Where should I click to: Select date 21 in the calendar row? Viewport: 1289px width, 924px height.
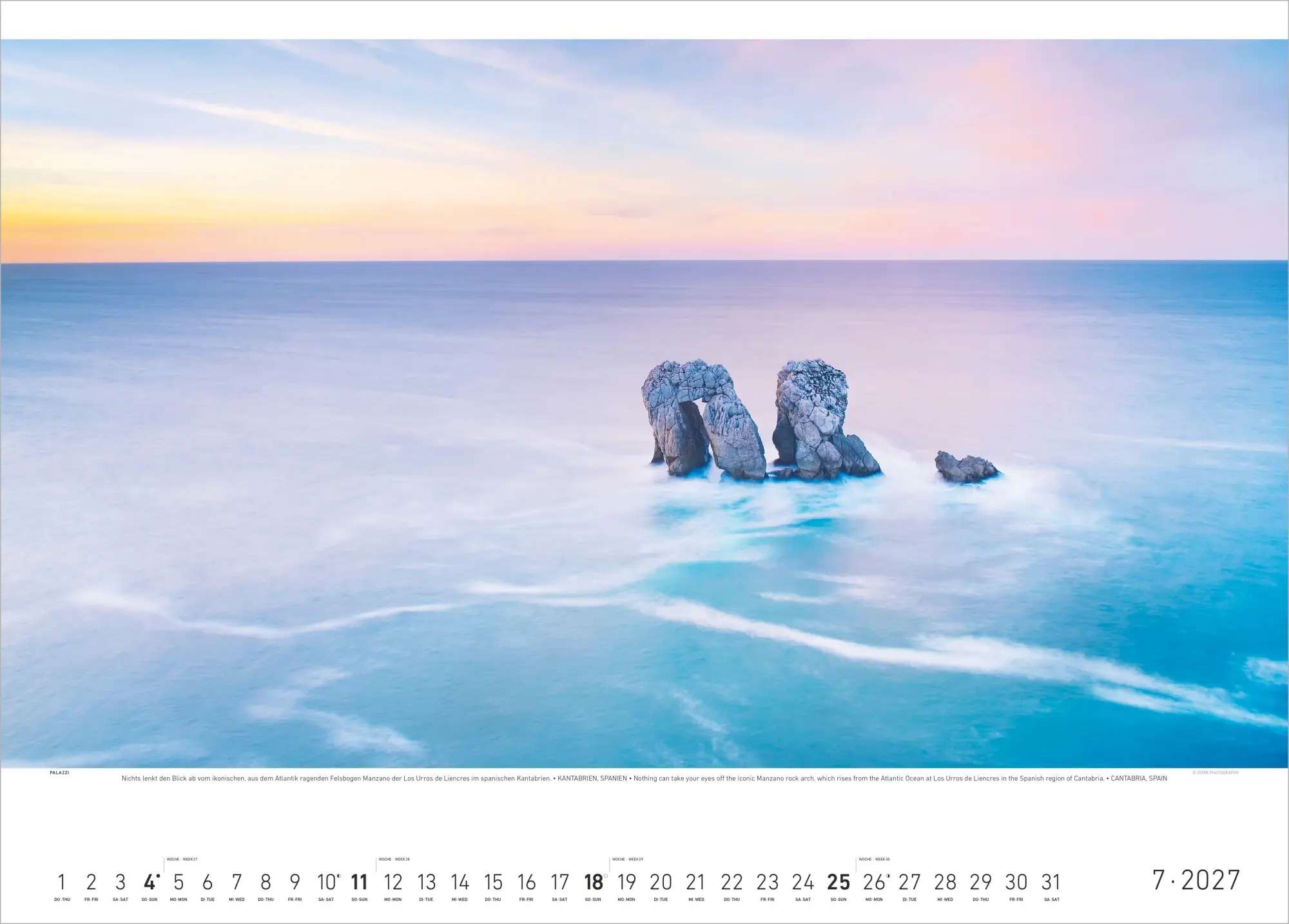point(695,881)
